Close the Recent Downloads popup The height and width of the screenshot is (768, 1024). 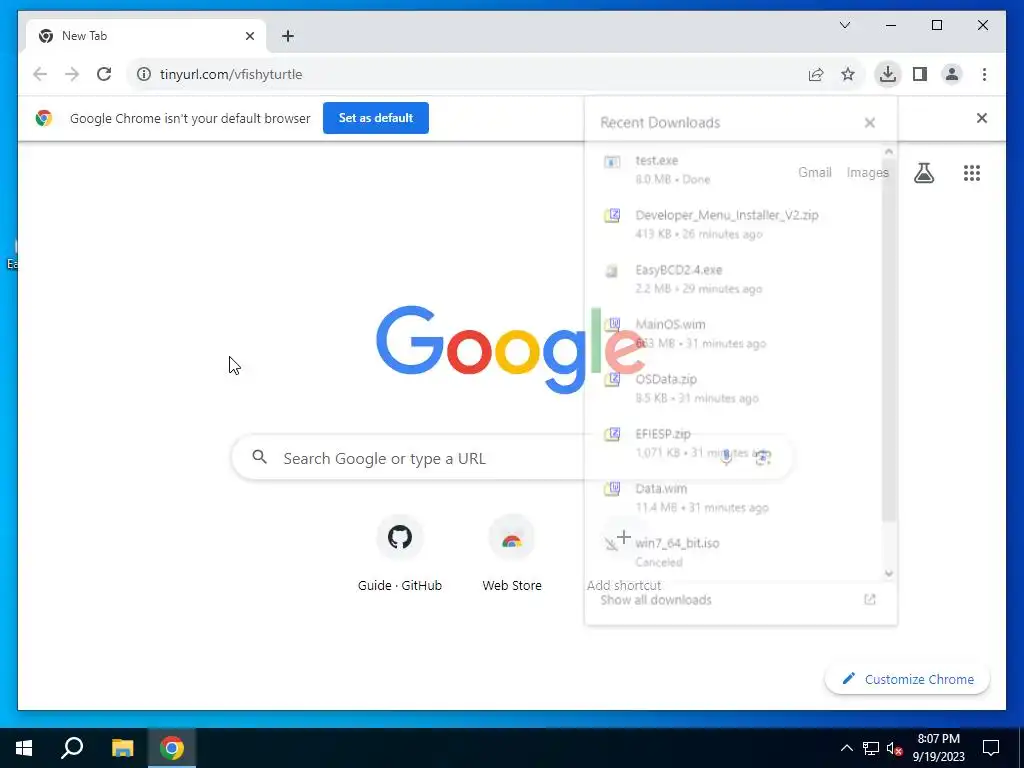click(869, 123)
